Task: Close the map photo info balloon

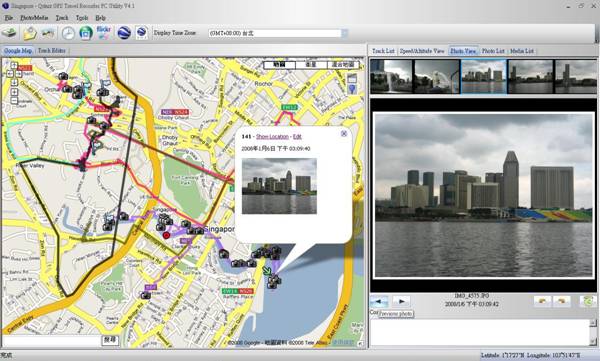Action: coord(344,133)
